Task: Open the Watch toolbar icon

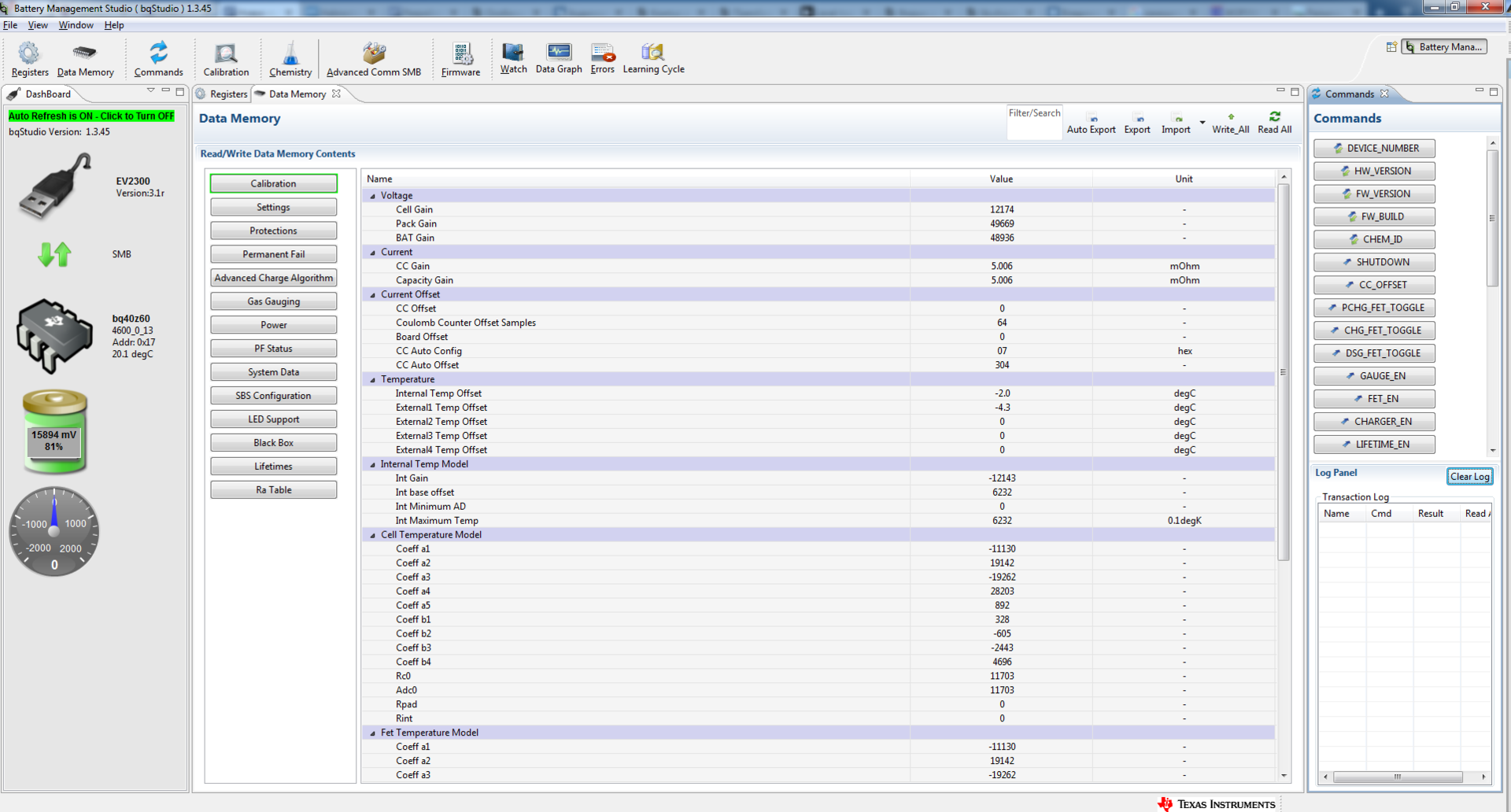Action: tap(513, 52)
